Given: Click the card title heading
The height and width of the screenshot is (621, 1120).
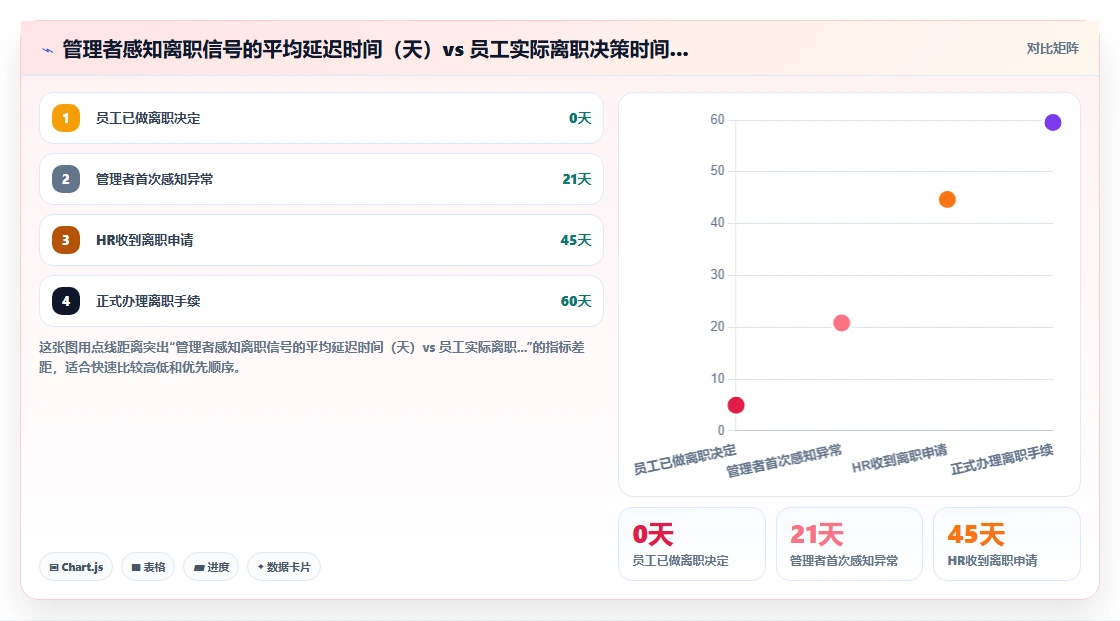Looking at the screenshot, I should (x=376, y=49).
